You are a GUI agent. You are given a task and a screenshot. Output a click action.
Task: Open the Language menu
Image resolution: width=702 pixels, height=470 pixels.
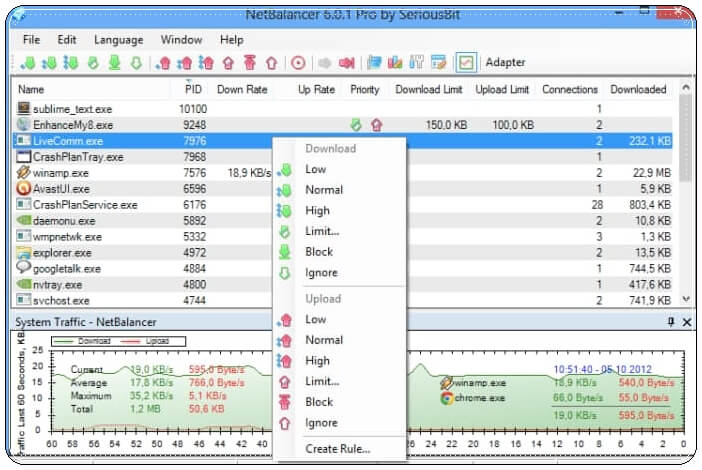[x=119, y=40]
